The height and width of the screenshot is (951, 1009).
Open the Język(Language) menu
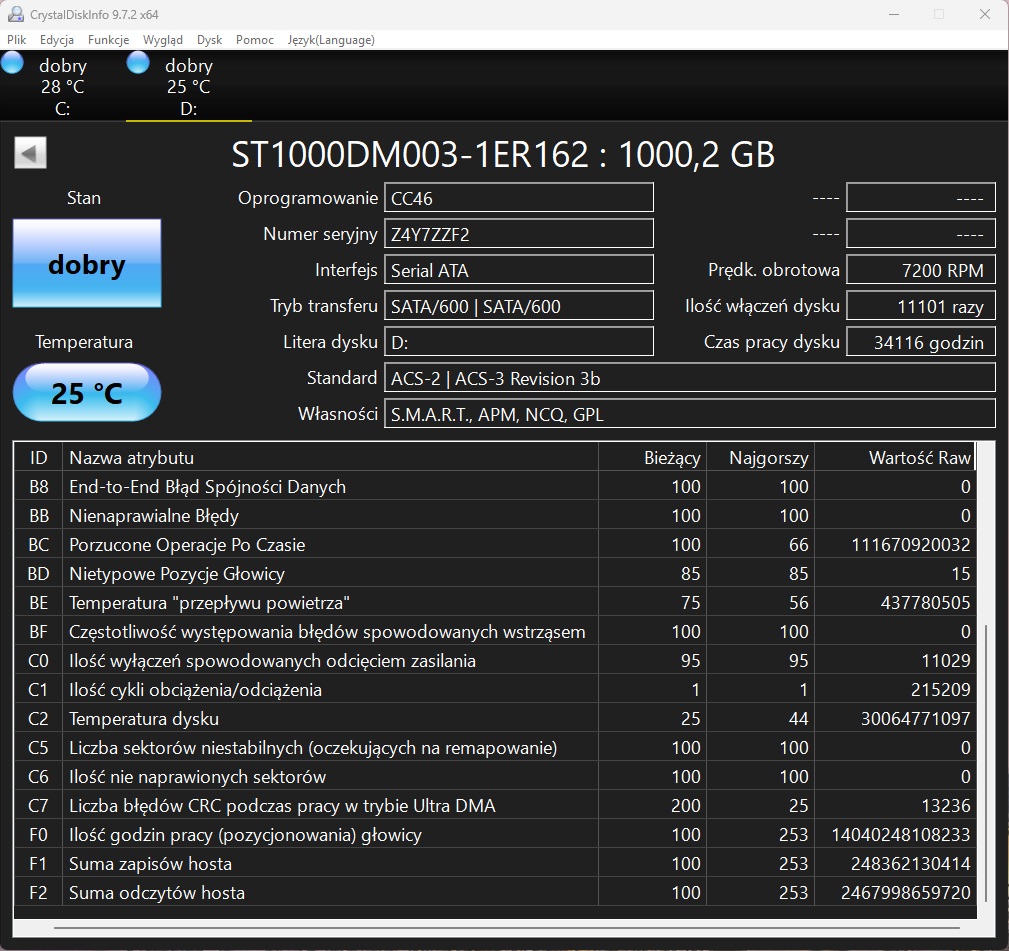click(331, 40)
